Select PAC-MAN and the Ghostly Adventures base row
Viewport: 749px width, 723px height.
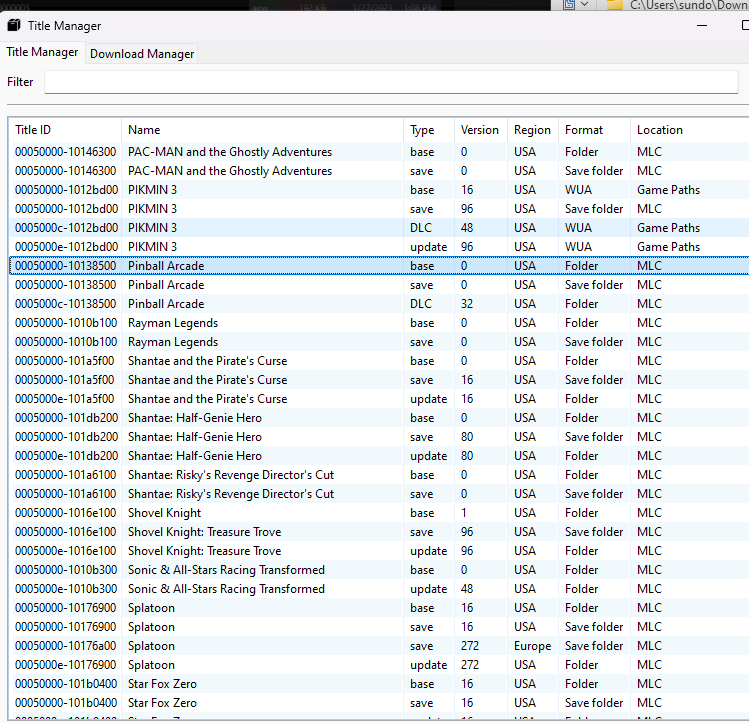point(379,152)
